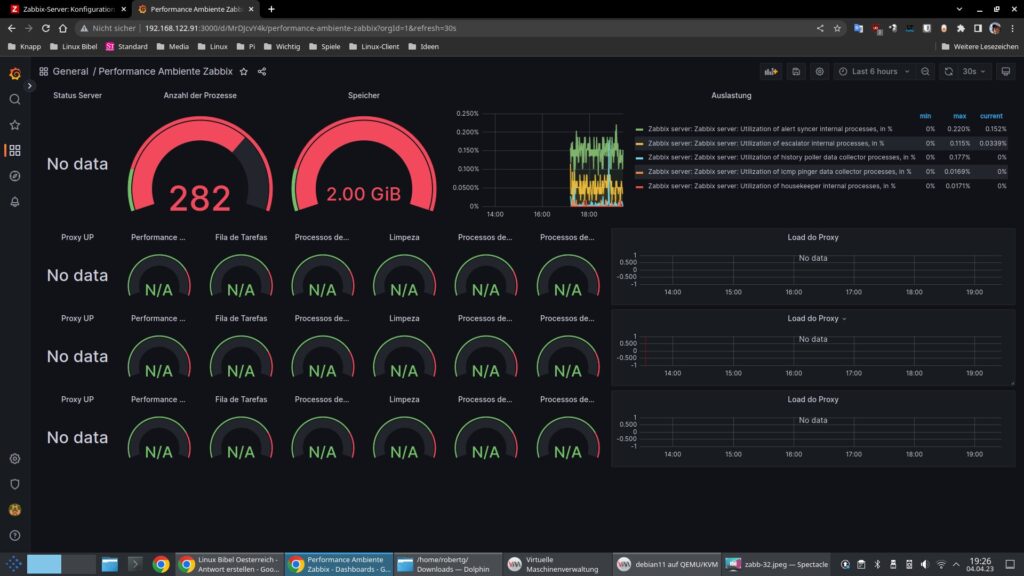1024x576 pixels.
Task: Switch to Virtuelle Maschinenverwaltung in the taskbar
Action: point(558,564)
